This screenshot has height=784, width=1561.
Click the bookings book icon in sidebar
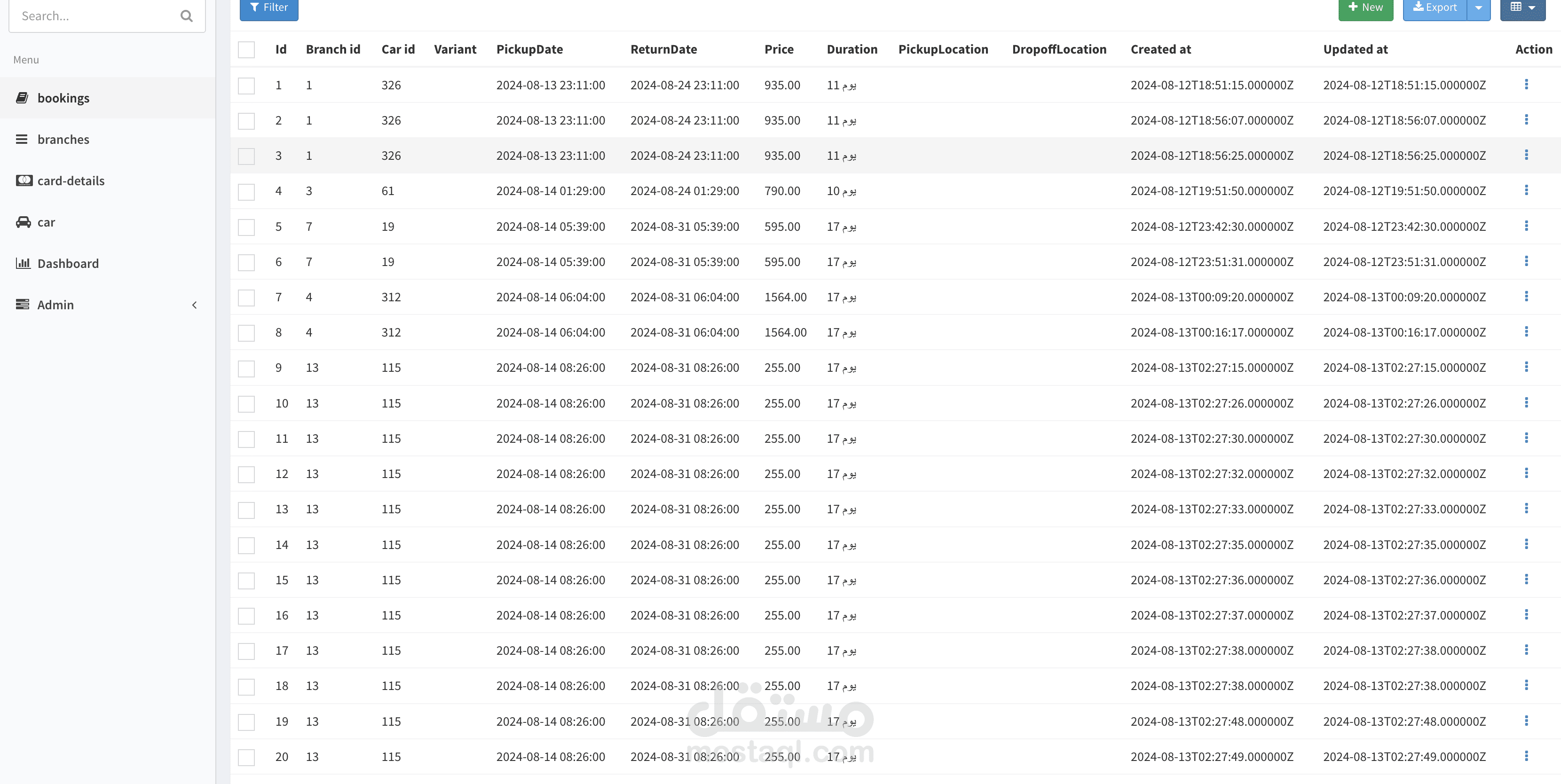pyautogui.click(x=22, y=98)
